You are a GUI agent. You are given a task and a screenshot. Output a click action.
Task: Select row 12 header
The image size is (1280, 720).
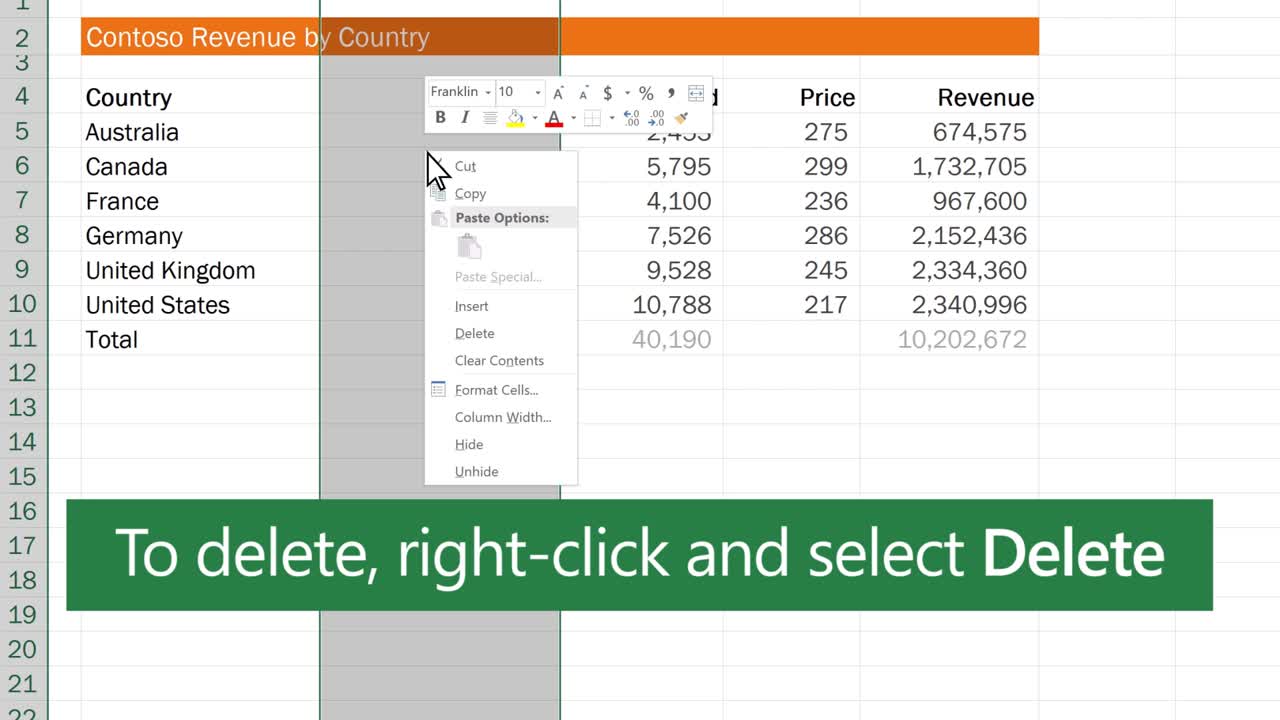click(x=22, y=373)
